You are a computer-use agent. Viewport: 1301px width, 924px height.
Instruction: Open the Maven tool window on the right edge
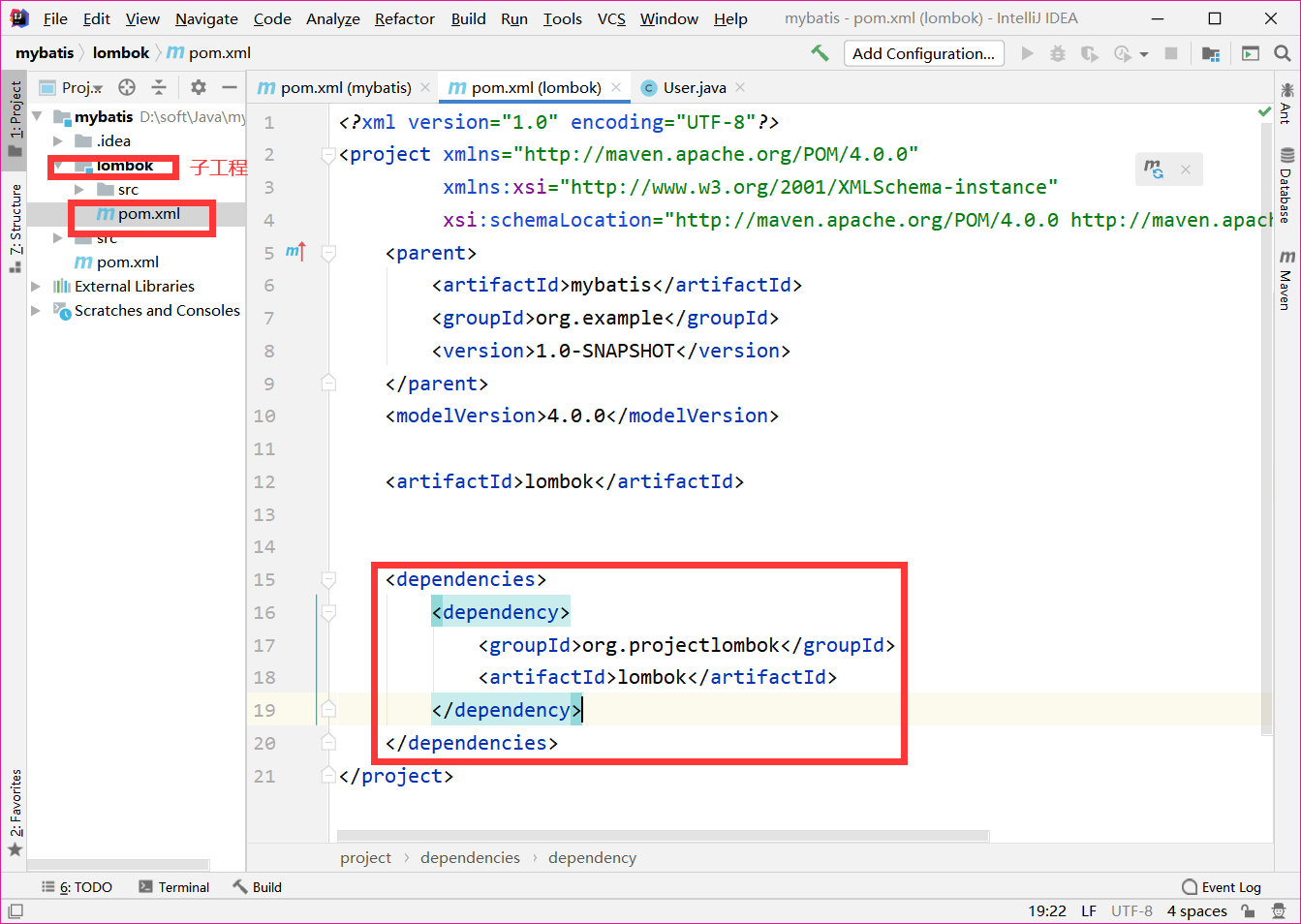1289,281
